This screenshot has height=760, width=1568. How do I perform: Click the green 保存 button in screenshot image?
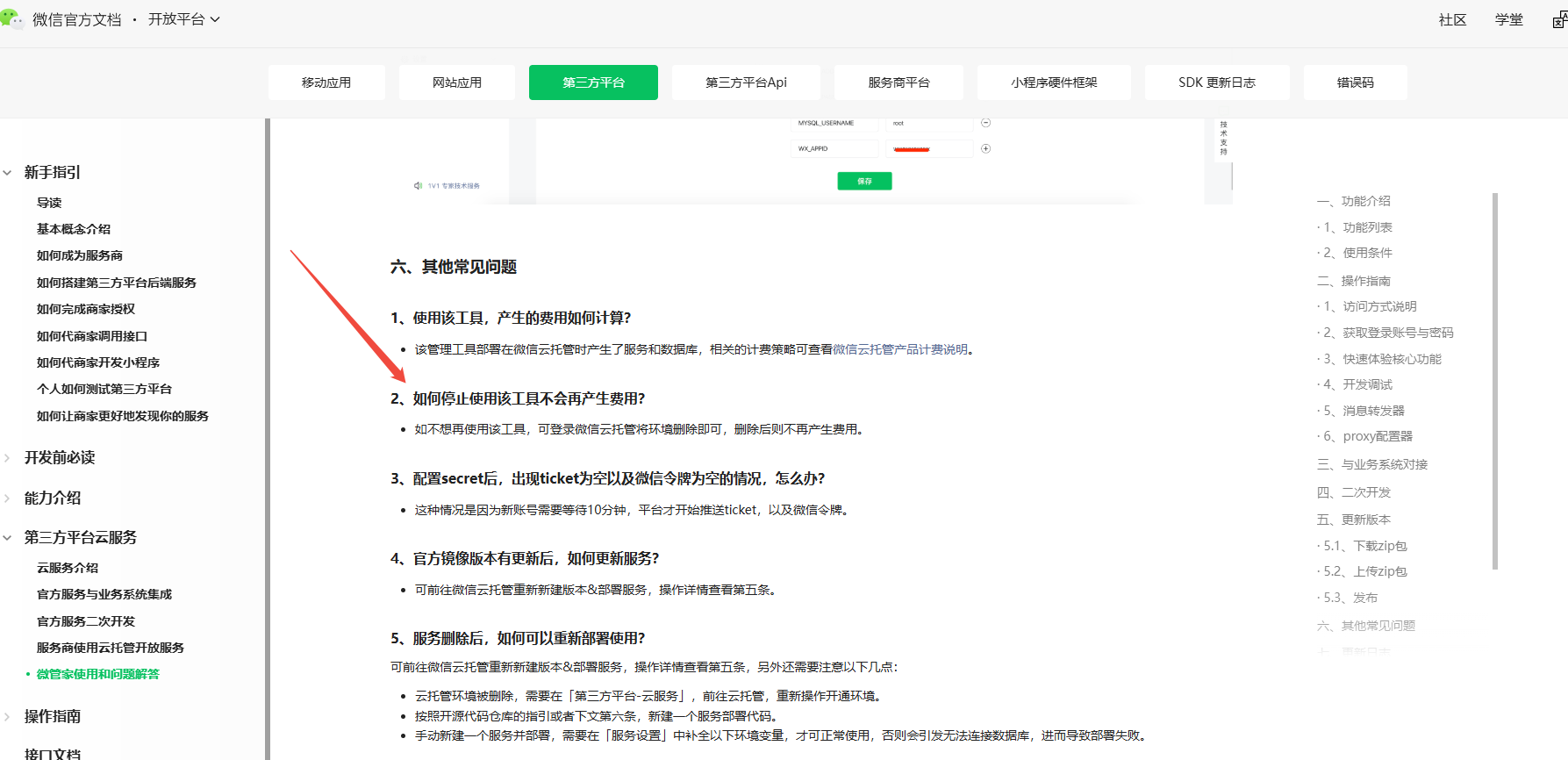click(864, 181)
